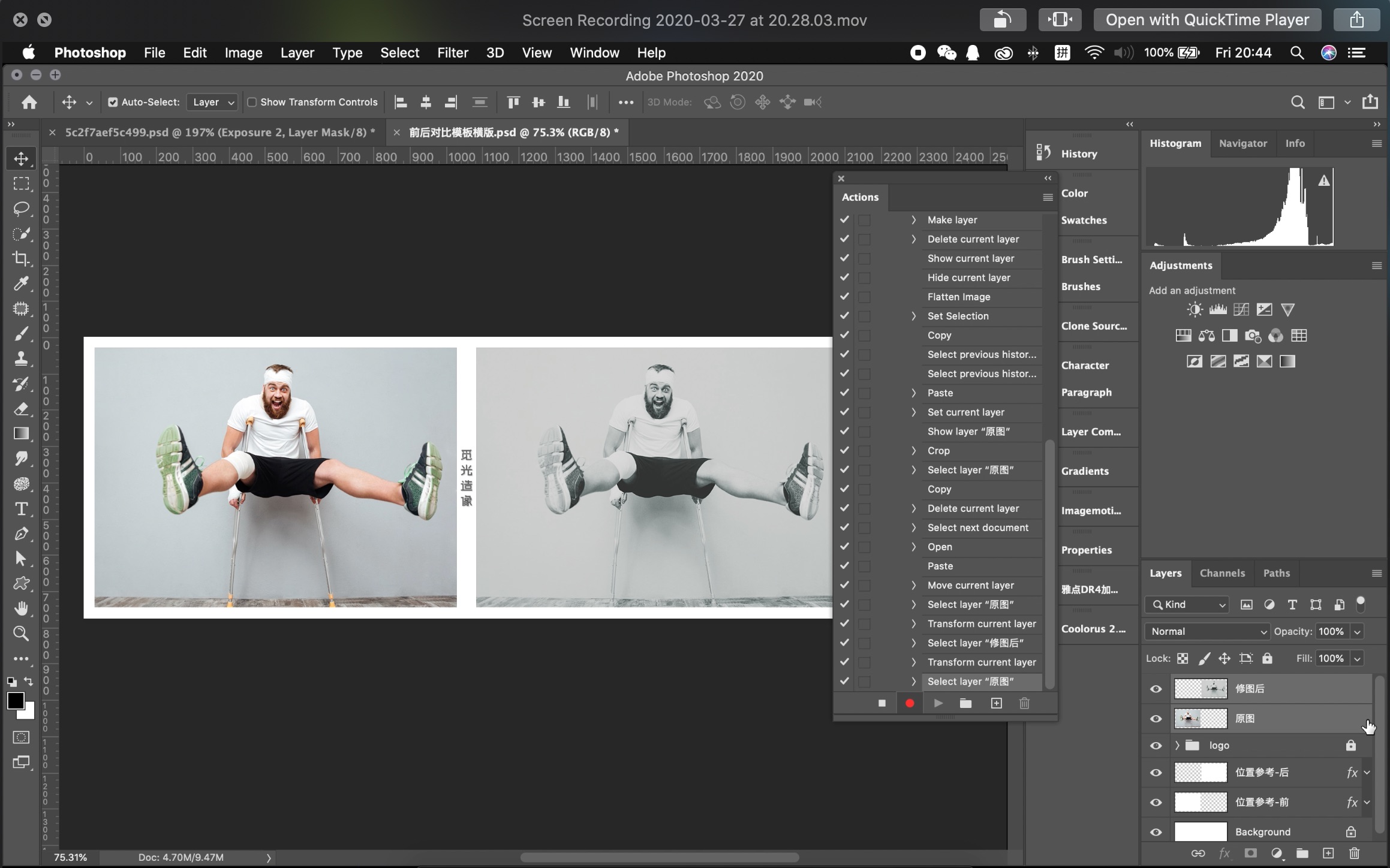Click the Eyedropper tool
Screen dimensions: 1390x868
coord(21,283)
